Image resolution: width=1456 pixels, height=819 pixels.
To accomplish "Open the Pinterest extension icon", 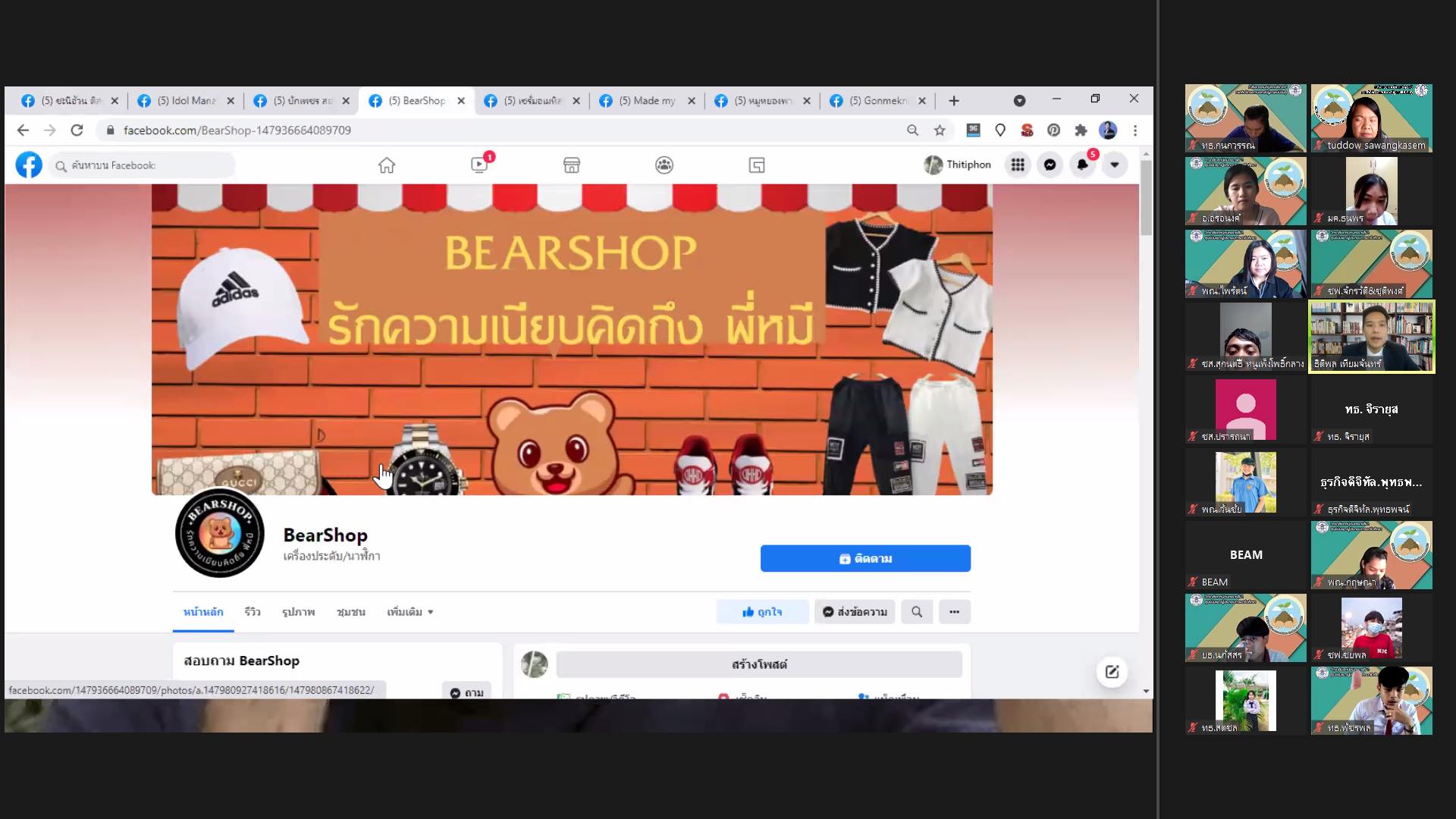I will [x=1054, y=130].
